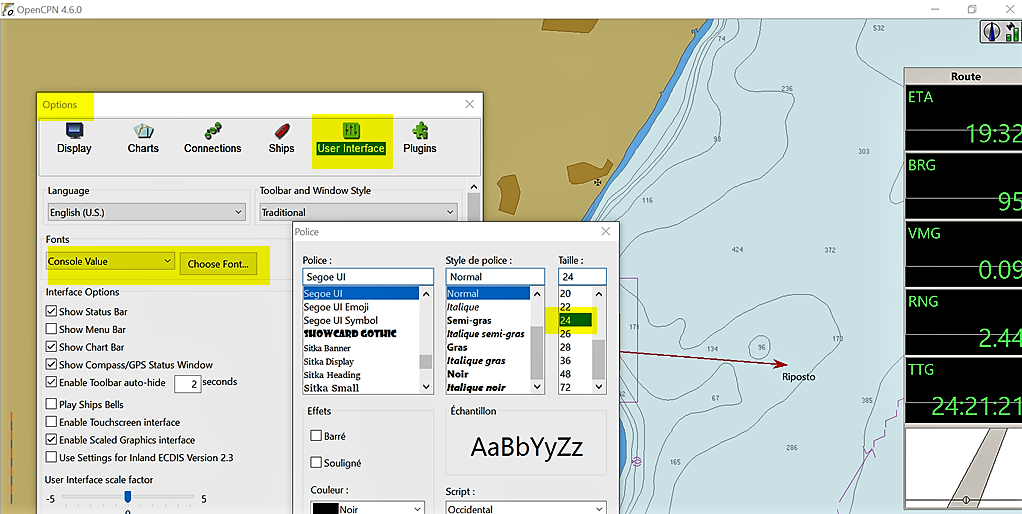Enable Inland ECDIS Version 2.3 settings

click(x=51, y=457)
